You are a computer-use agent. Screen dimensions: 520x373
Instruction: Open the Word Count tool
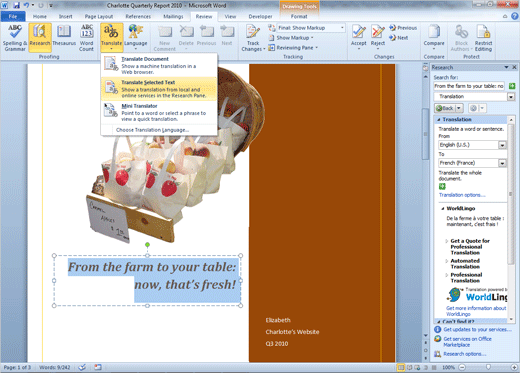(x=87, y=38)
